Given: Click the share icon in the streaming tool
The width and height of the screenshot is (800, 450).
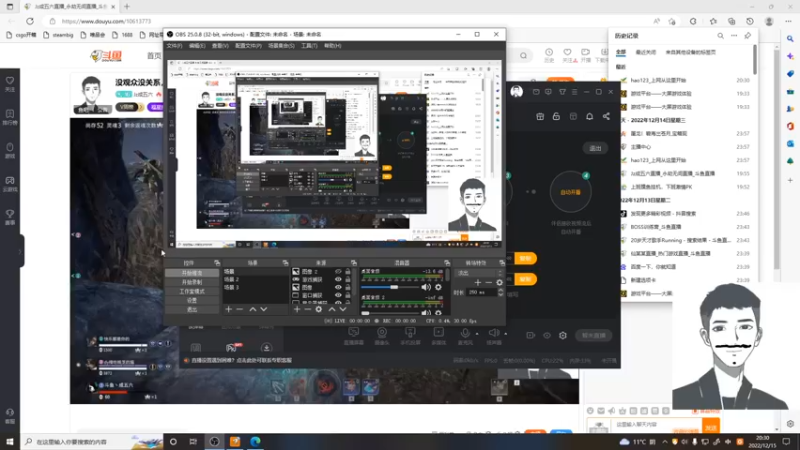Looking at the screenshot, I should [606, 116].
